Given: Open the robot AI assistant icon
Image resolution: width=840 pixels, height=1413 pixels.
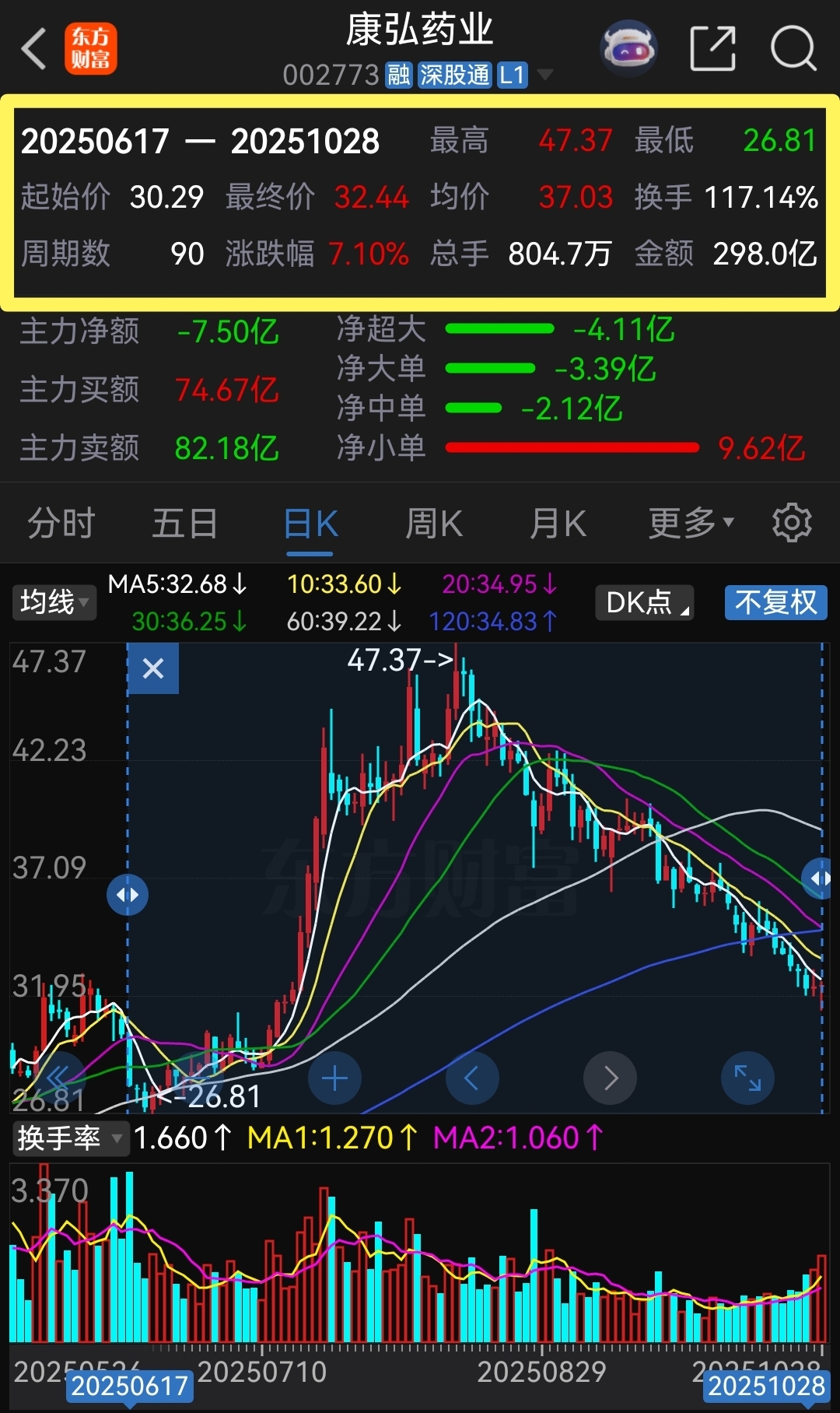Looking at the screenshot, I should [629, 48].
